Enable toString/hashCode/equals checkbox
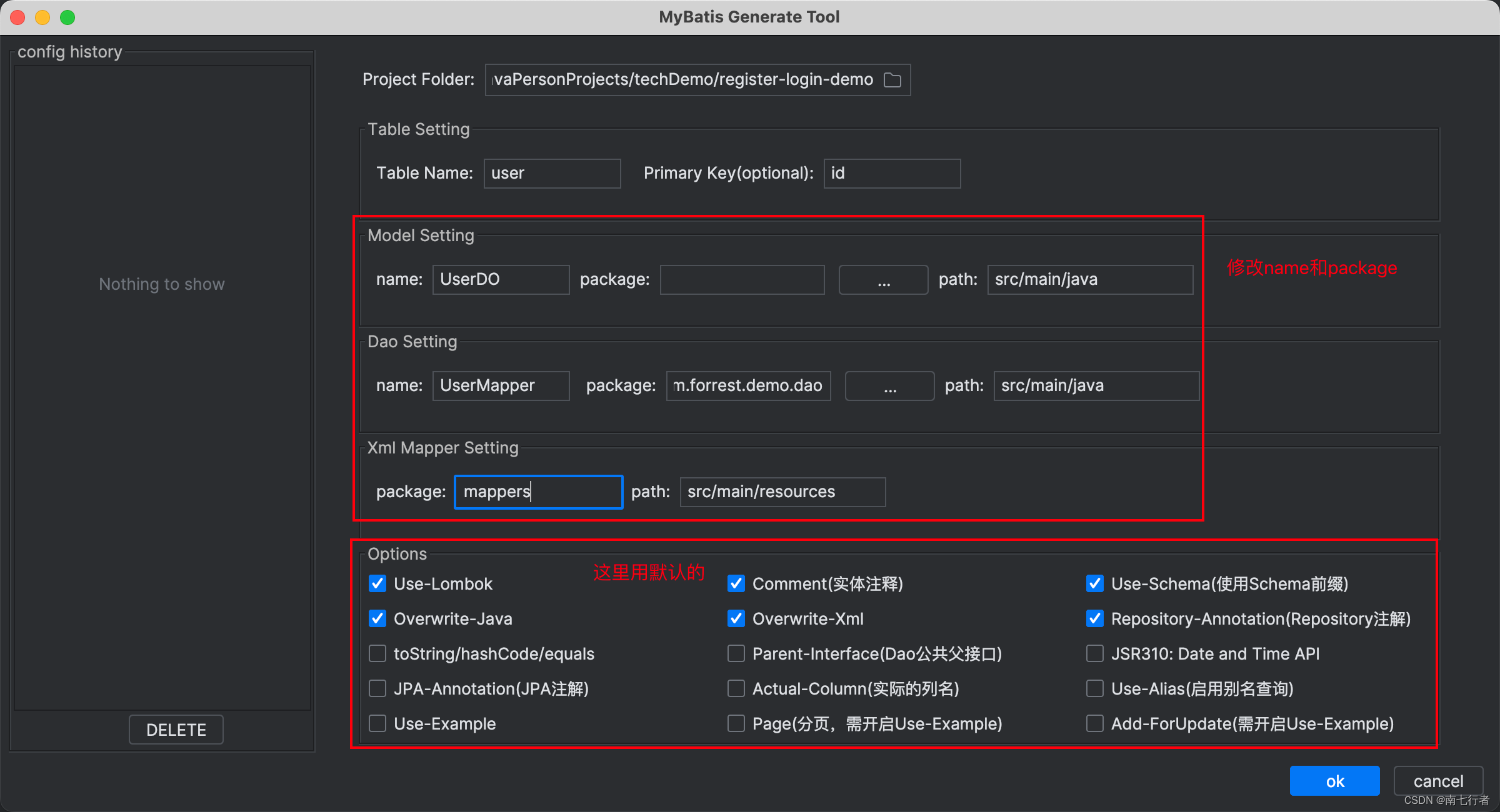The height and width of the screenshot is (812, 1500). [377, 654]
